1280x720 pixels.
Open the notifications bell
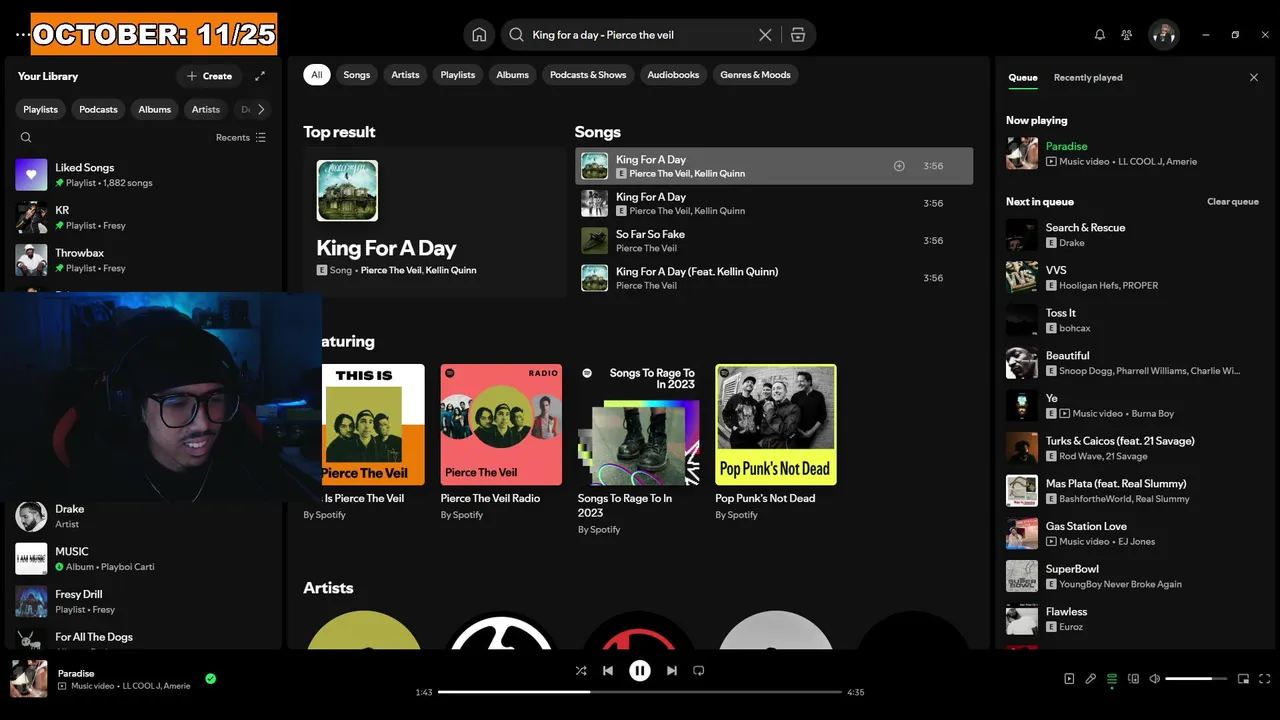1100,35
